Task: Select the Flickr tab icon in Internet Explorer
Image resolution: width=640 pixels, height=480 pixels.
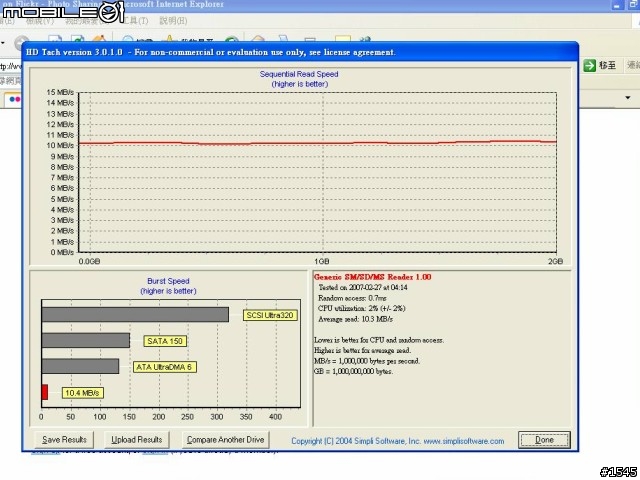Action: [x=15, y=99]
